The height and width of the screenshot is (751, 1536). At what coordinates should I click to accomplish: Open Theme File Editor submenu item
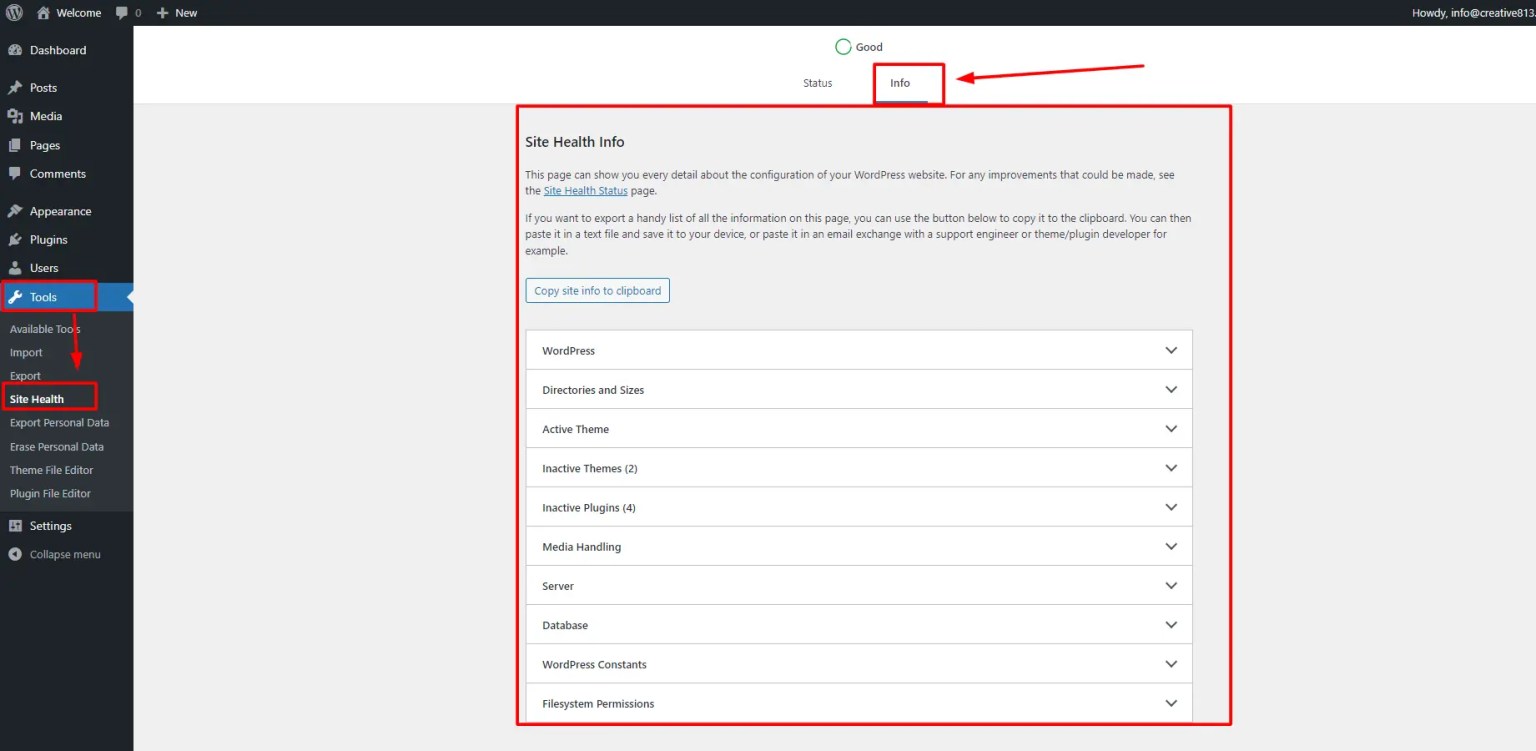click(x=51, y=470)
